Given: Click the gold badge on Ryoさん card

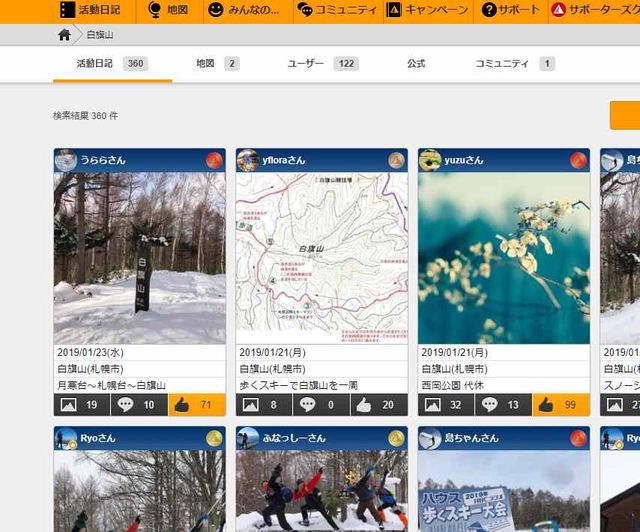Looking at the screenshot, I should pyautogui.click(x=214, y=438).
